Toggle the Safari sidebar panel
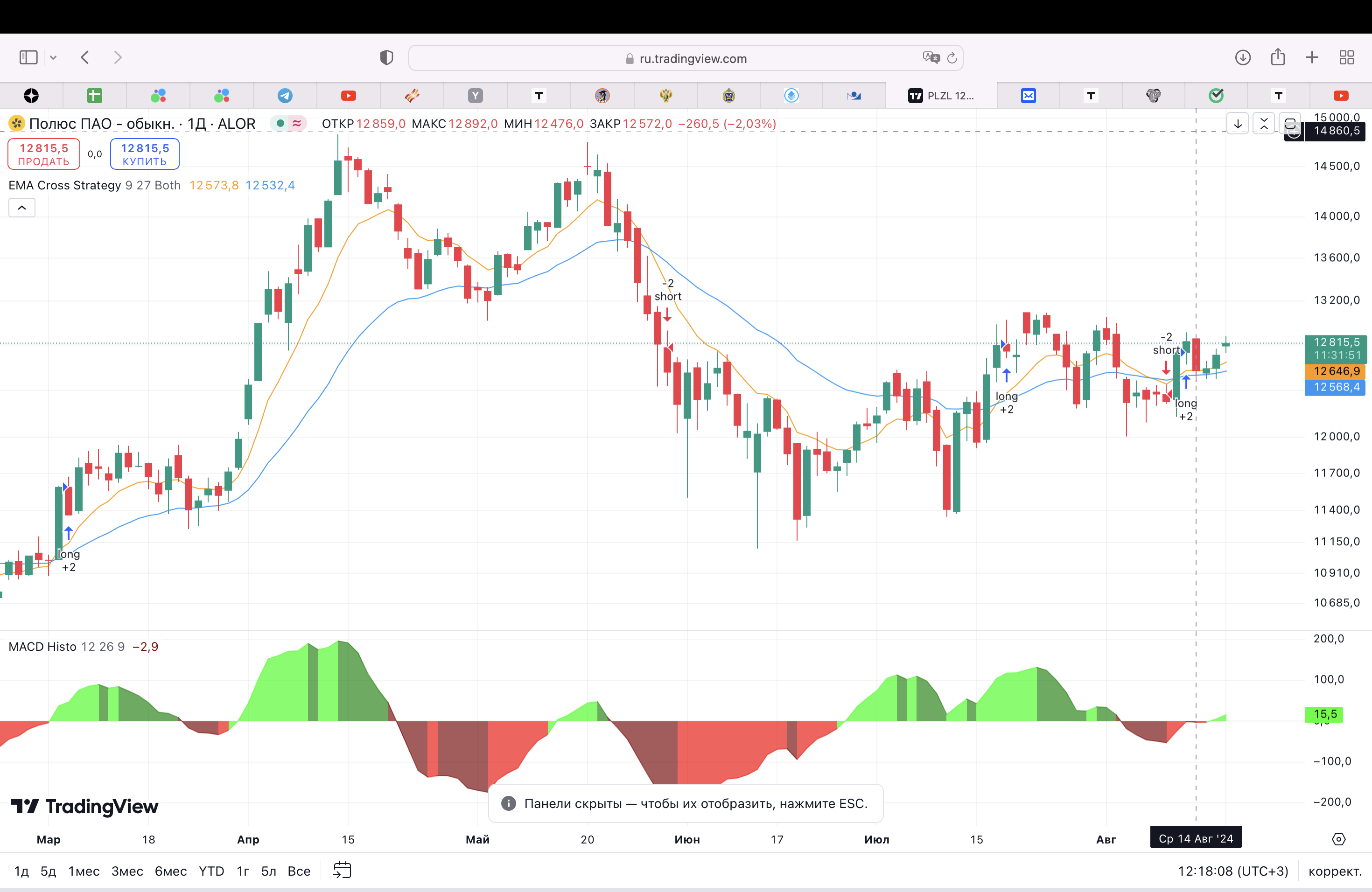The image size is (1372, 892). point(28,58)
